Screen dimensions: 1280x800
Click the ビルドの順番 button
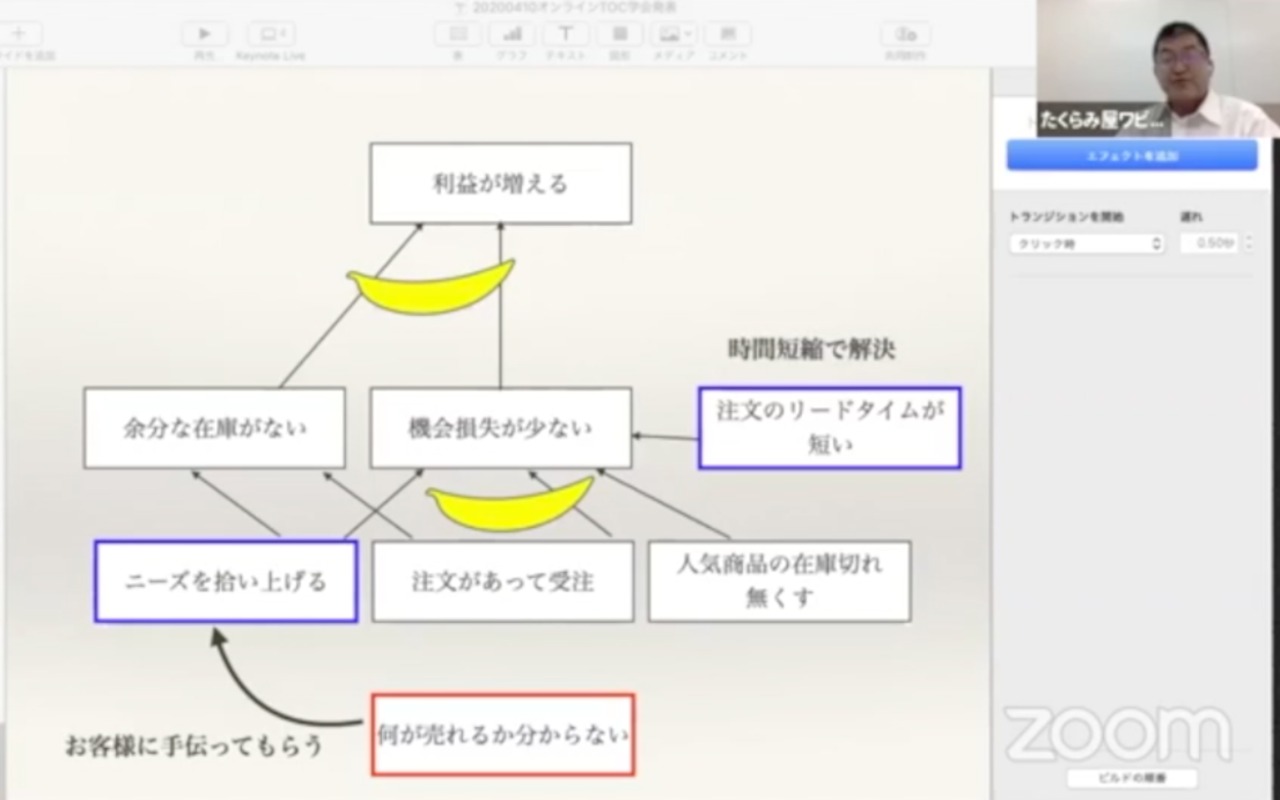point(1131,778)
